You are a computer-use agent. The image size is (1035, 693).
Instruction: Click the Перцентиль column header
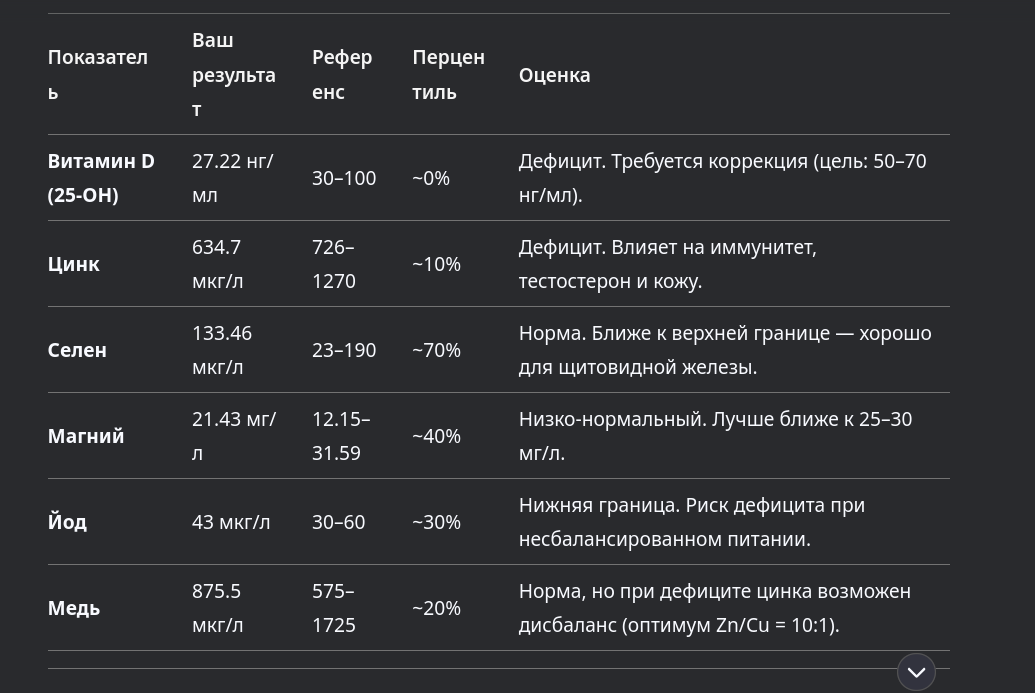[x=448, y=75]
